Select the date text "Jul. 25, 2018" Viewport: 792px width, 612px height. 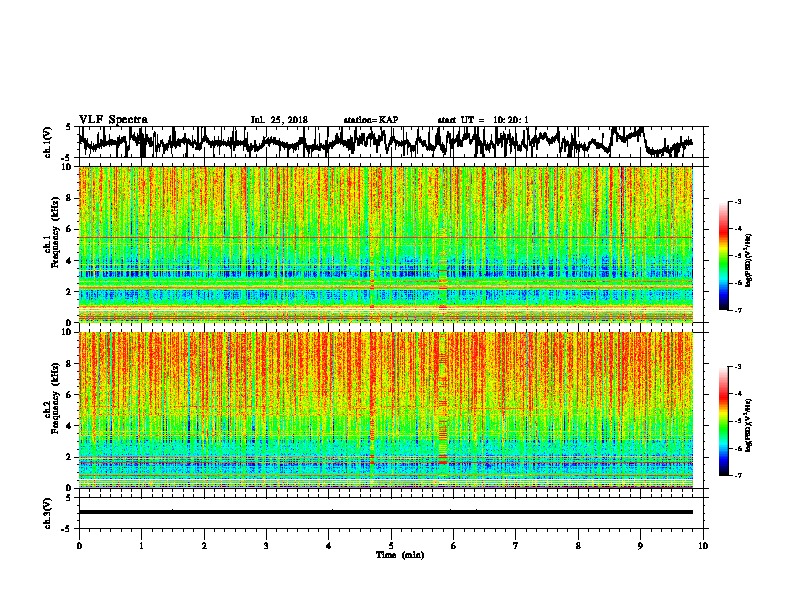coord(279,120)
